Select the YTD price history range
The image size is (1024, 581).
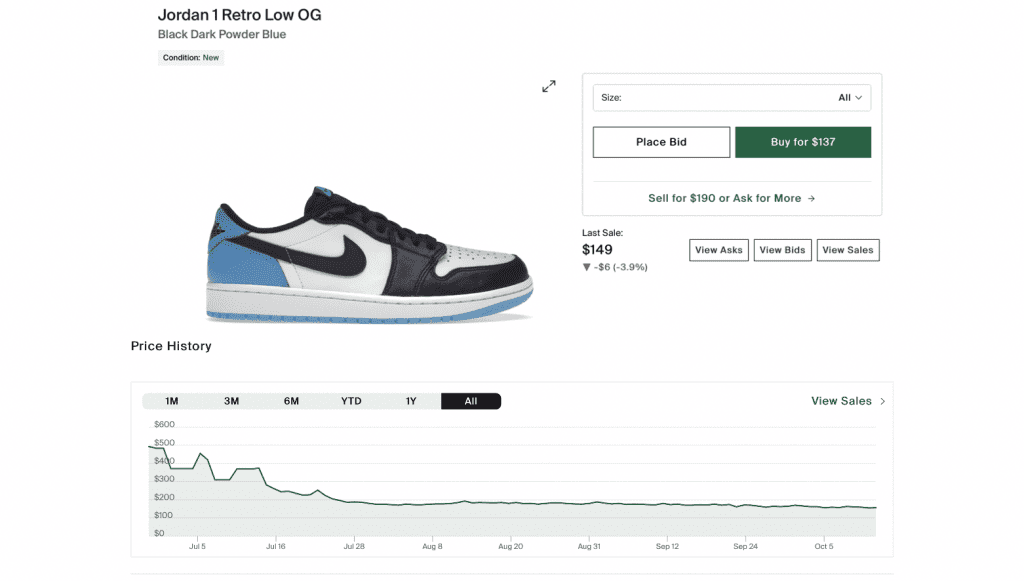pos(351,401)
